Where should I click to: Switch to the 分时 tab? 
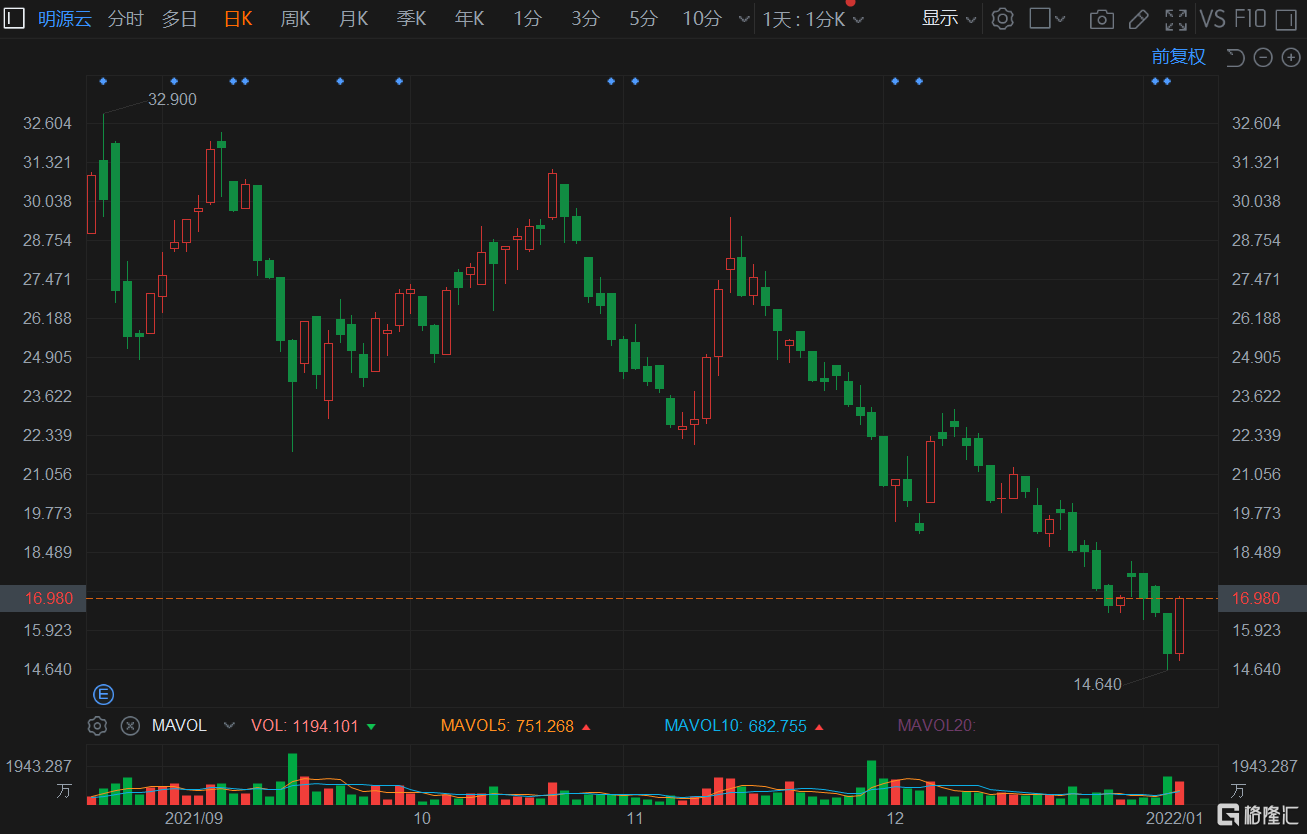(125, 19)
